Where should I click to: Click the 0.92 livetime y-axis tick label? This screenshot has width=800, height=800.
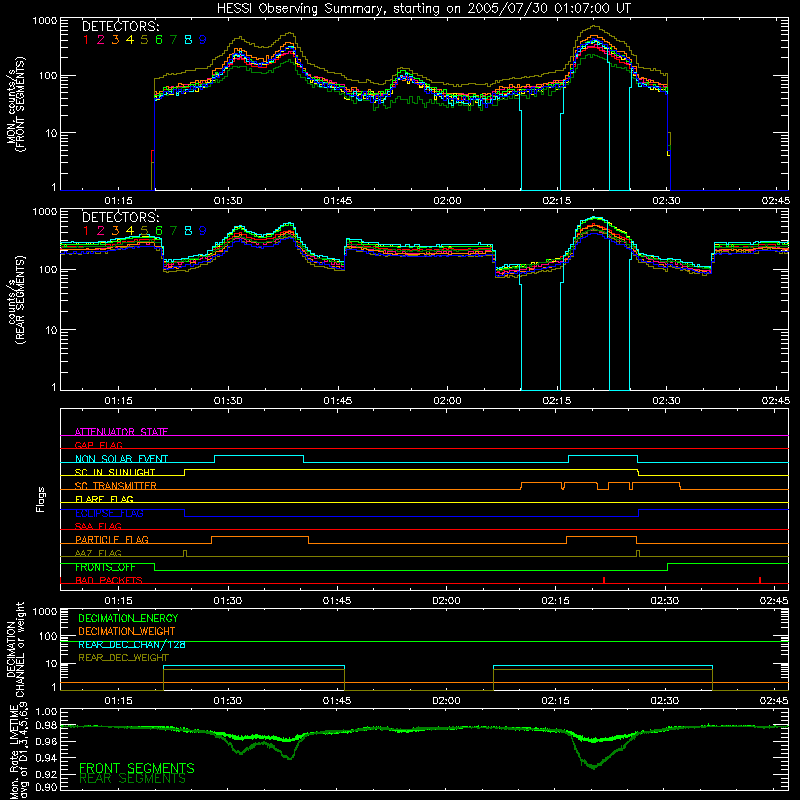(x=46, y=773)
